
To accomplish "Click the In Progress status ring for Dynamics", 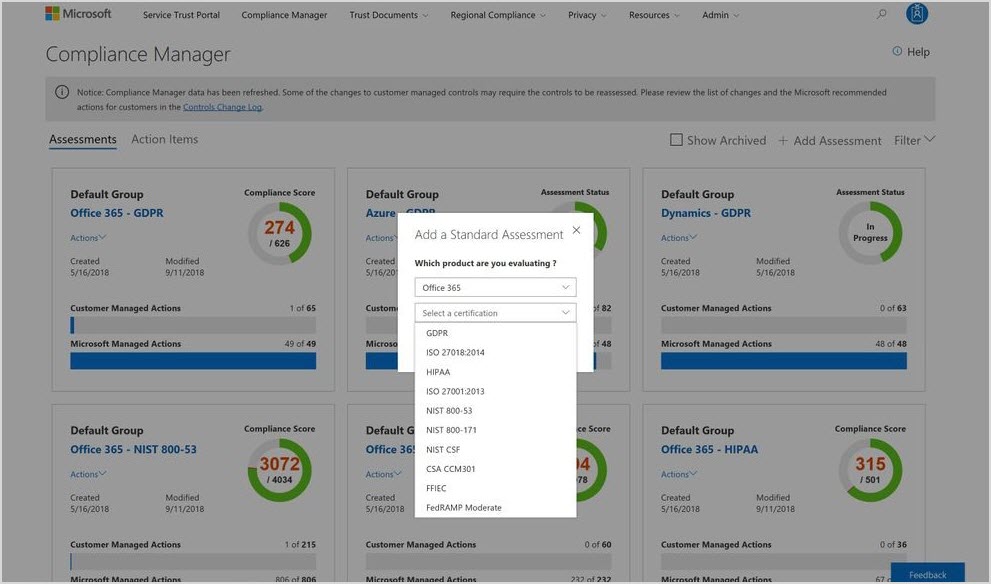I will coord(869,232).
